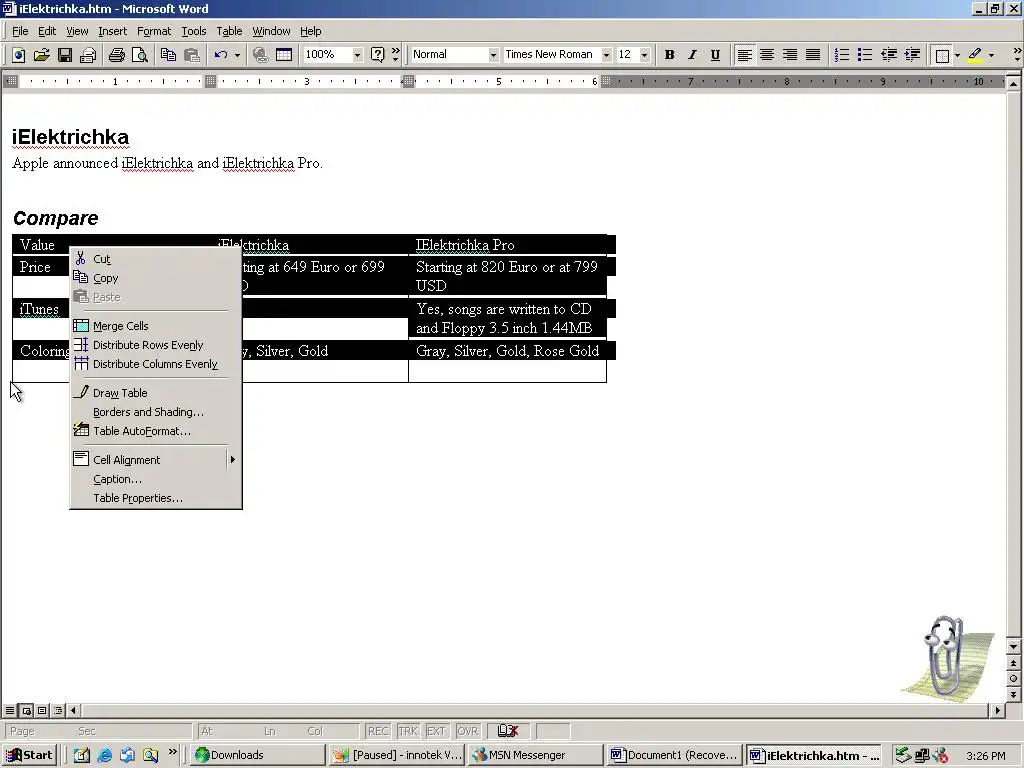
Task: Choose Cut from the context menu
Action: [155, 259]
